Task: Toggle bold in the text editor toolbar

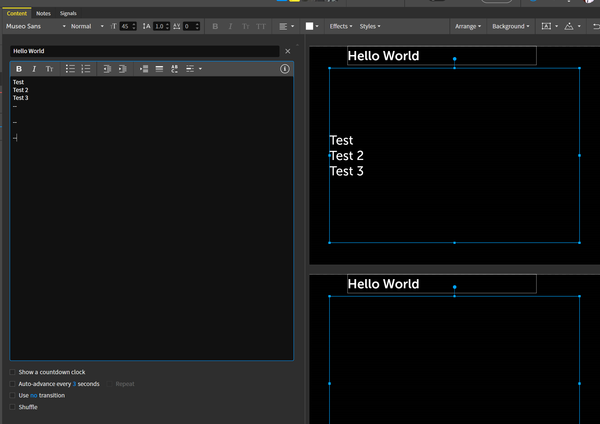Action: coord(19,69)
